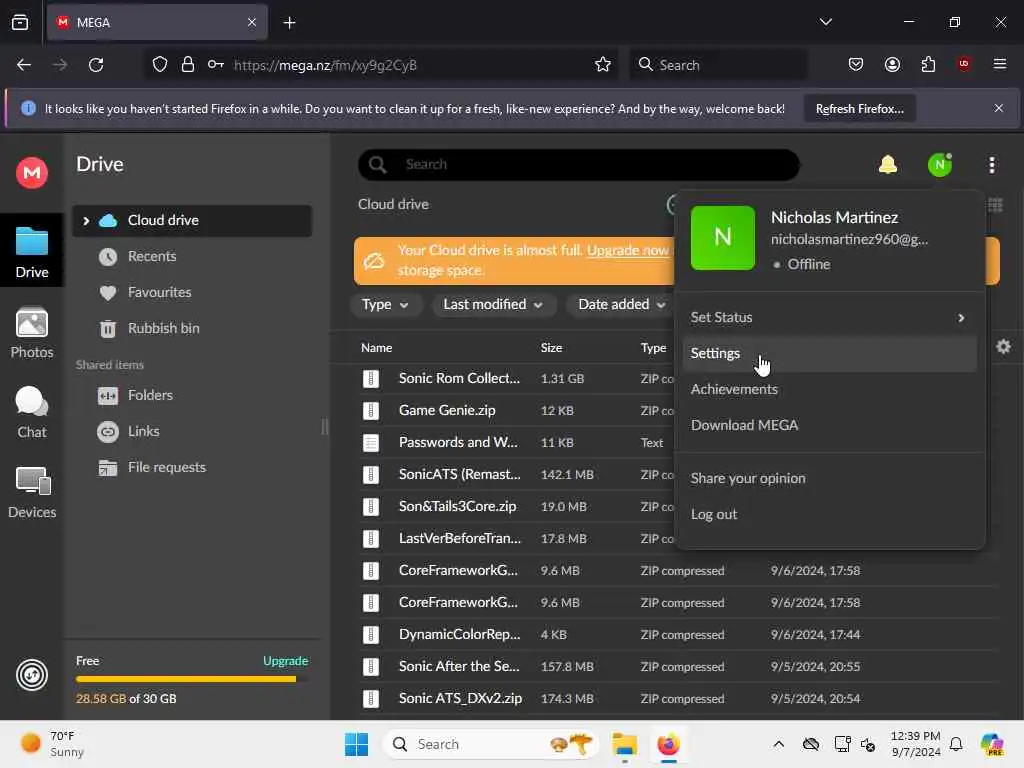Open shared Folders
Viewport: 1024px width, 768px height.
point(150,396)
